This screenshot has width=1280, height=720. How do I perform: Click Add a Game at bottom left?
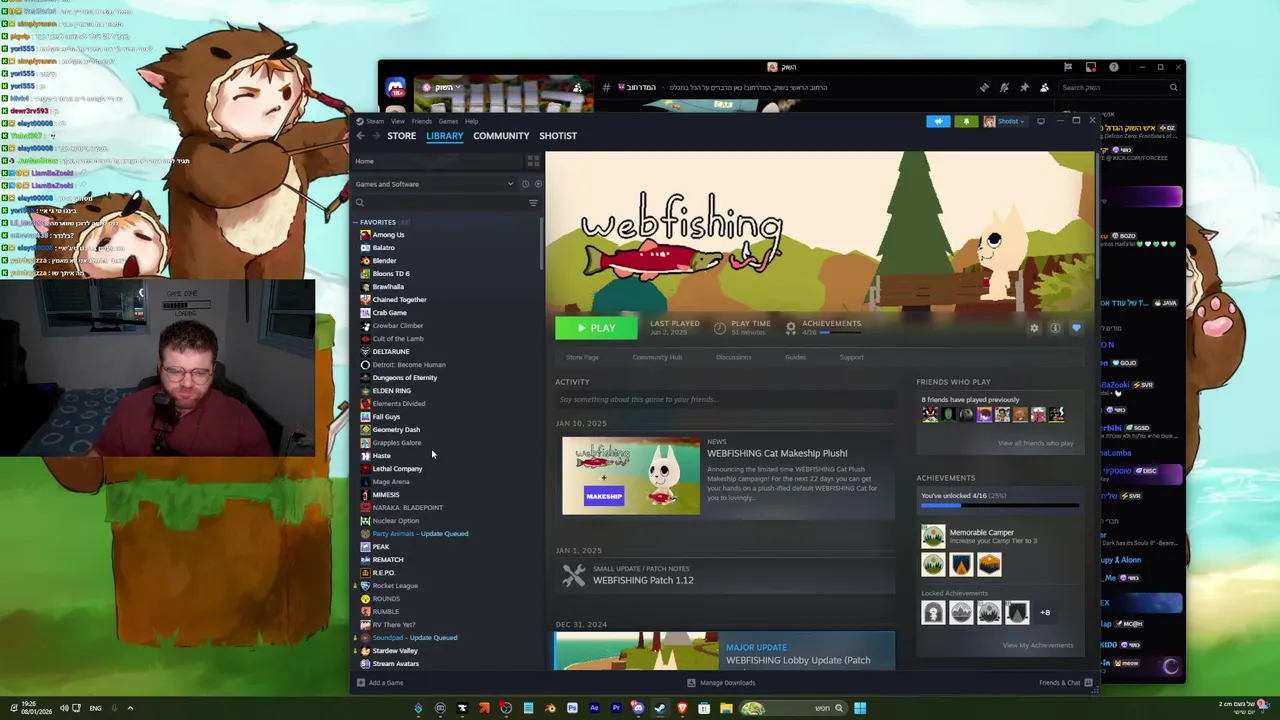tap(380, 683)
